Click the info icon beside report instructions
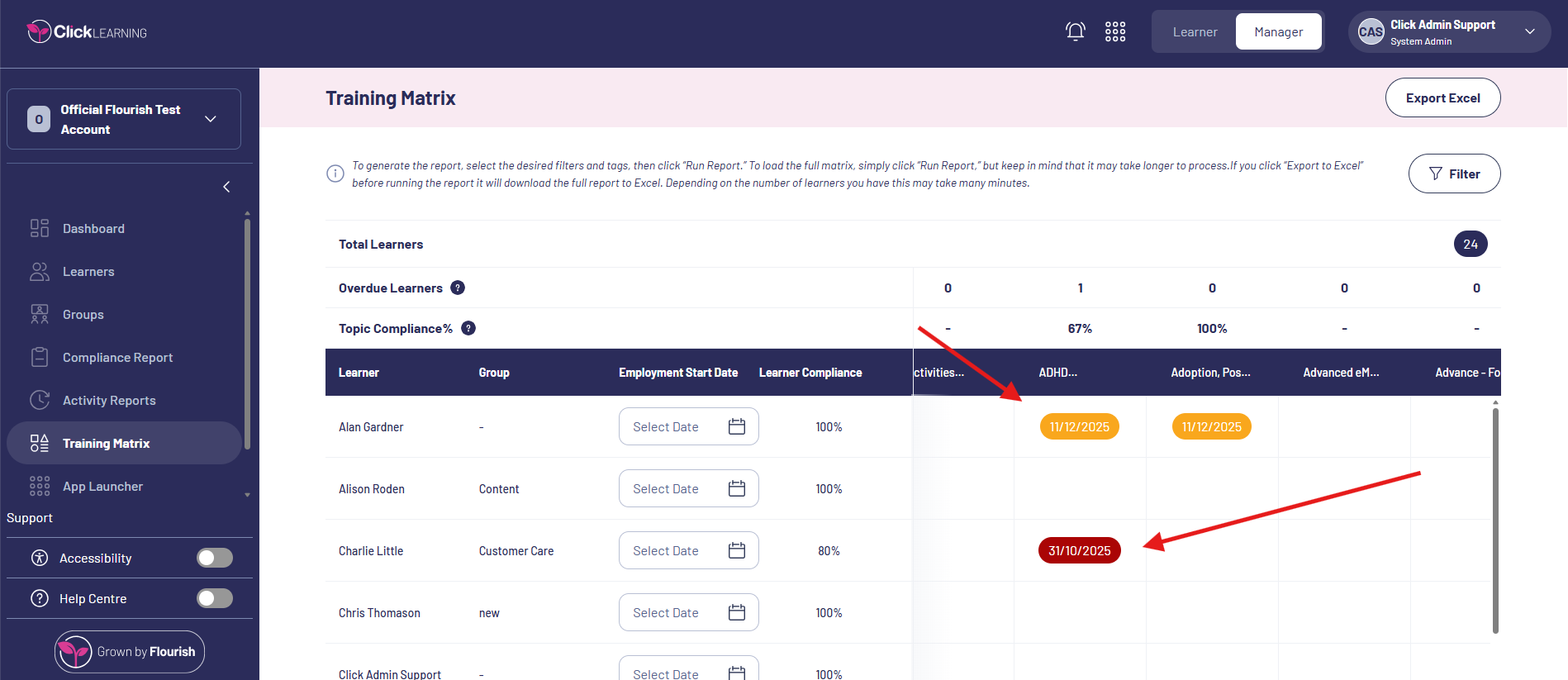This screenshot has width=1568, height=680. tap(335, 174)
